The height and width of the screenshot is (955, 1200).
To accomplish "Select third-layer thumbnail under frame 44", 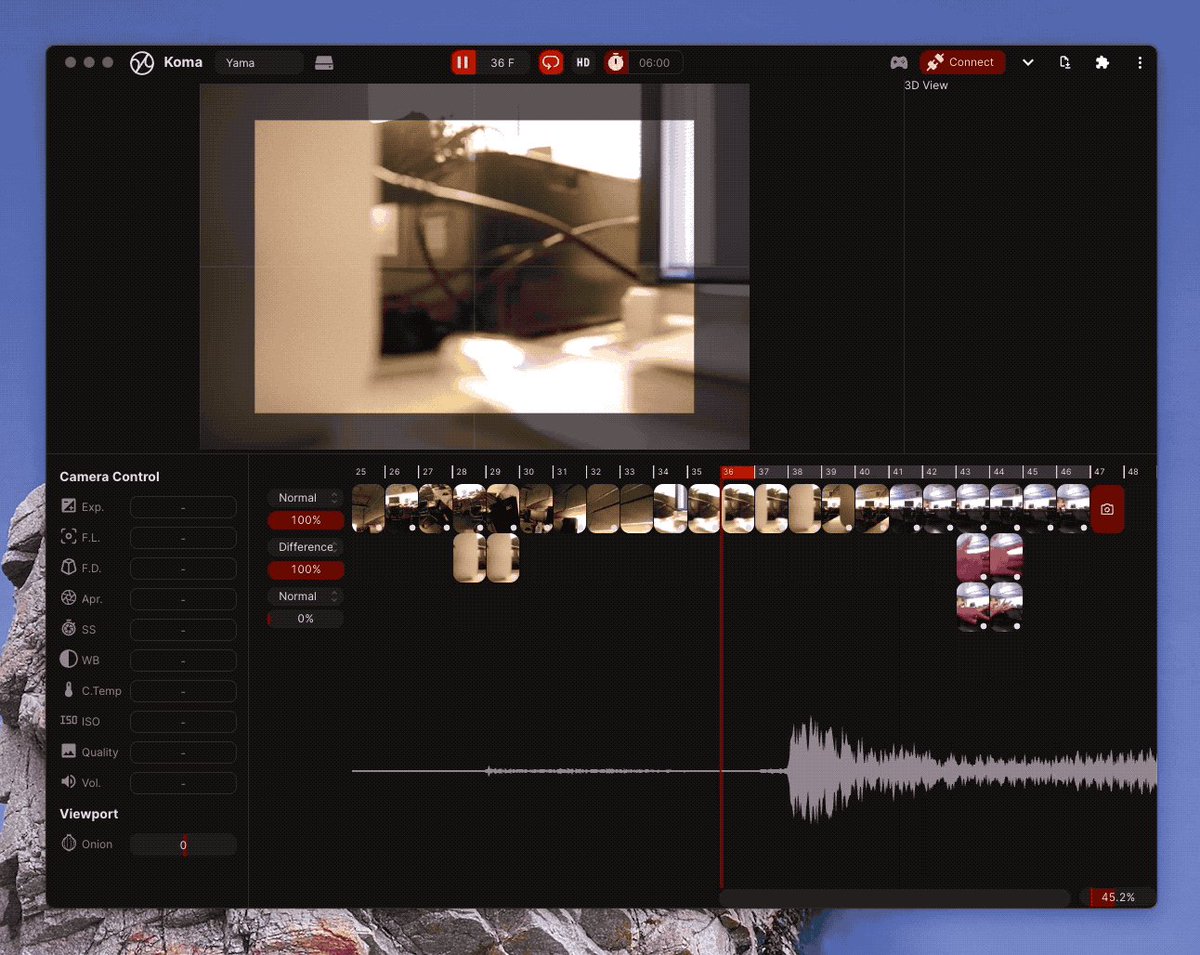I will 1006,607.
